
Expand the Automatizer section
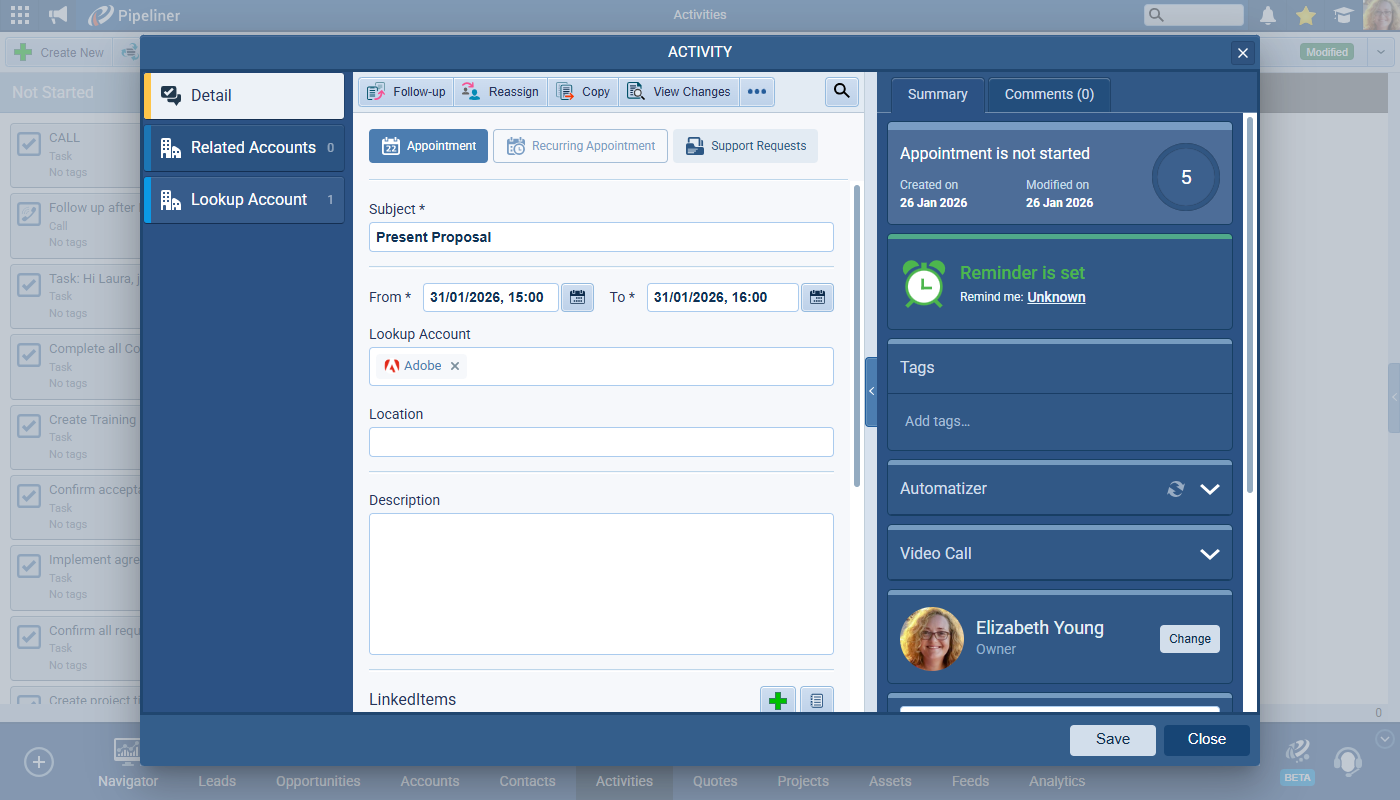[x=1210, y=489]
